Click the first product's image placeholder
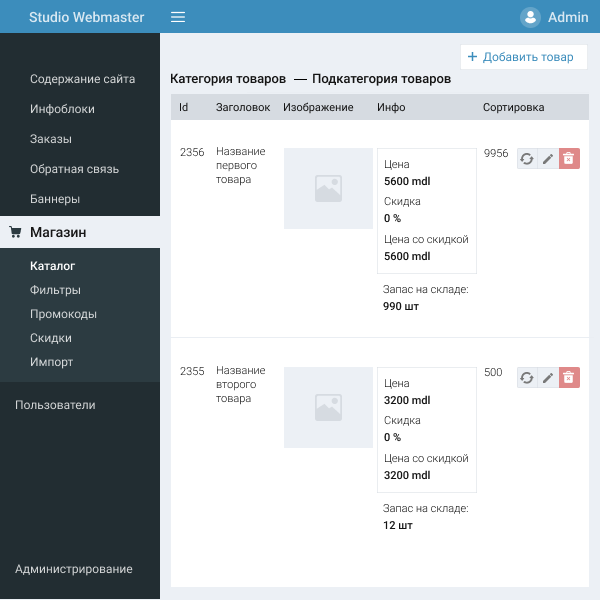This screenshot has width=600, height=600. coord(328,189)
